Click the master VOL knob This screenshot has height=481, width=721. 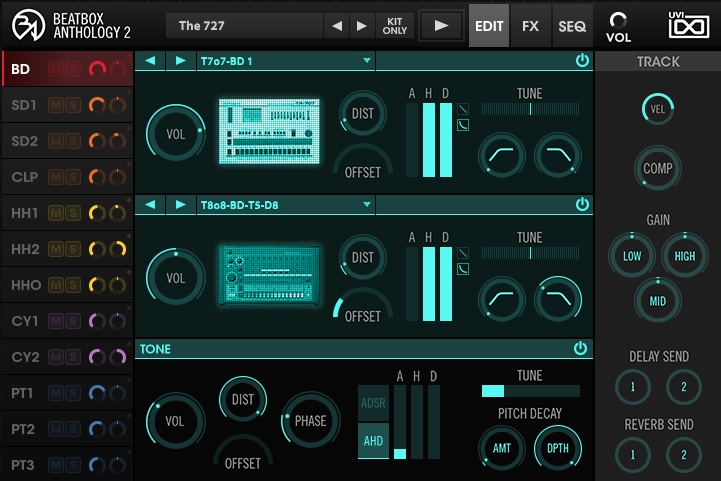point(618,20)
